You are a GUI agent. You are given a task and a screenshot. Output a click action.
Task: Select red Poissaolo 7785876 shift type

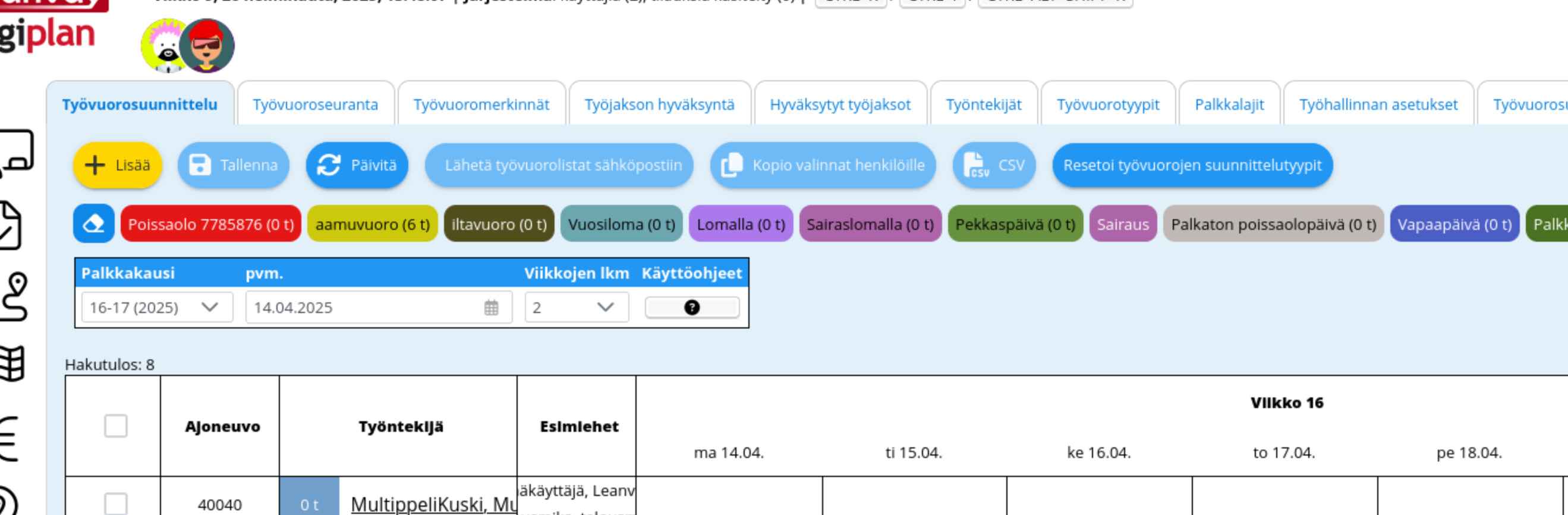pyautogui.click(x=210, y=225)
